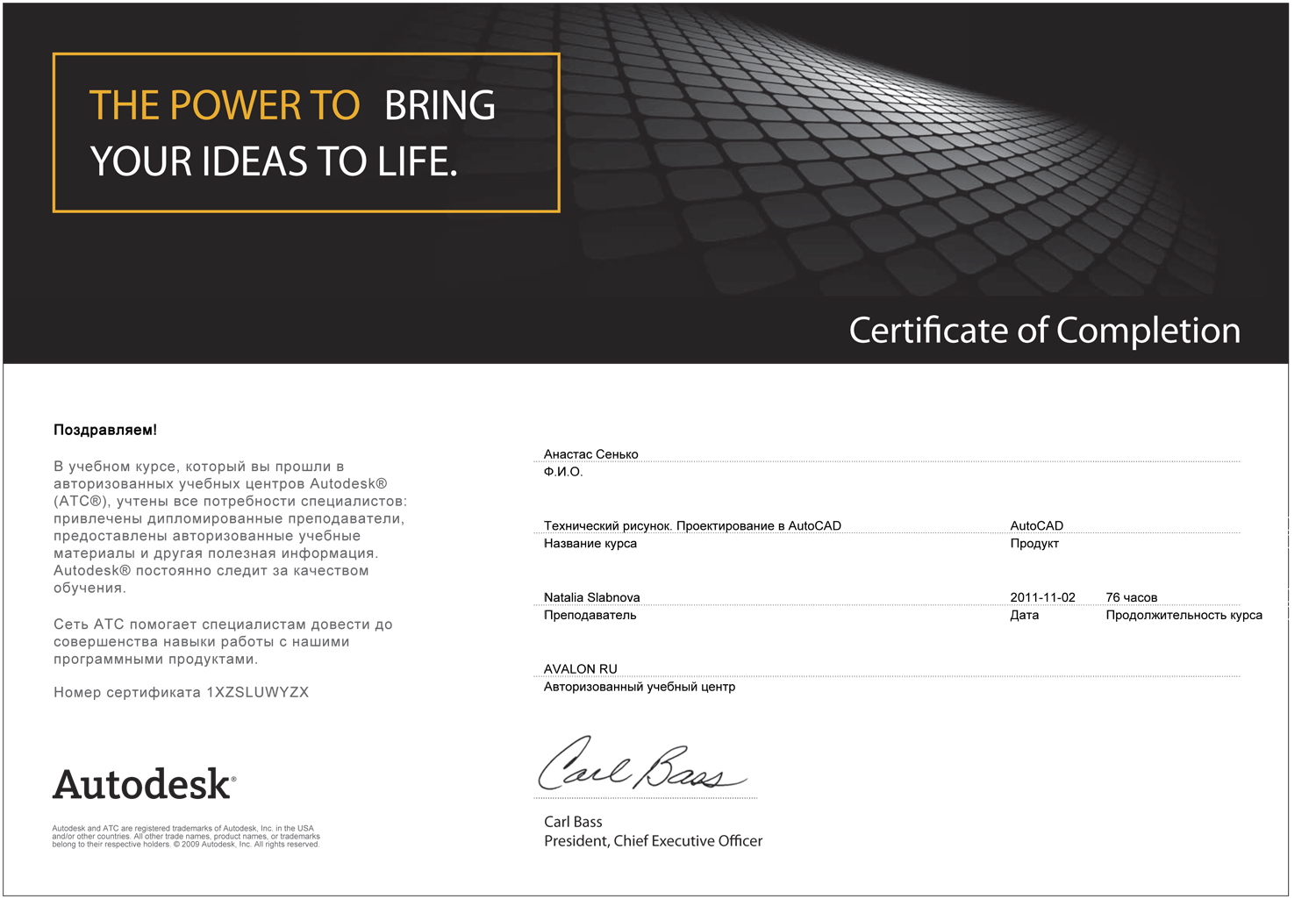Click the "Ф.И.О." field label

coord(563,472)
